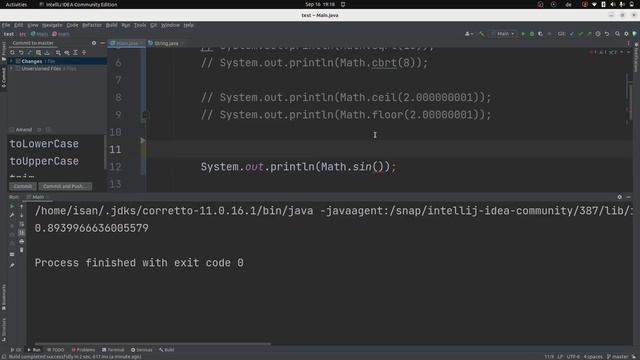The image size is (640, 360).
Task: Open Run panel settings gear
Action: (619, 197)
